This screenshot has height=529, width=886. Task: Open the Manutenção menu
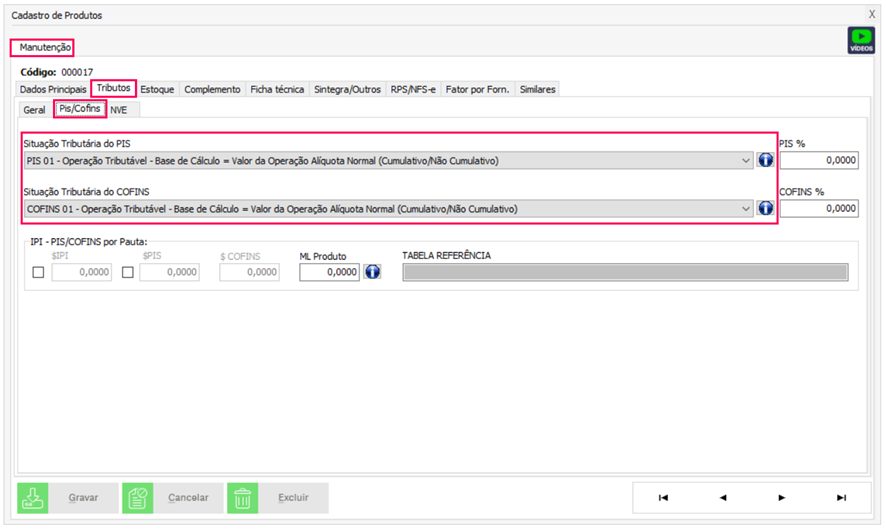(x=42, y=47)
